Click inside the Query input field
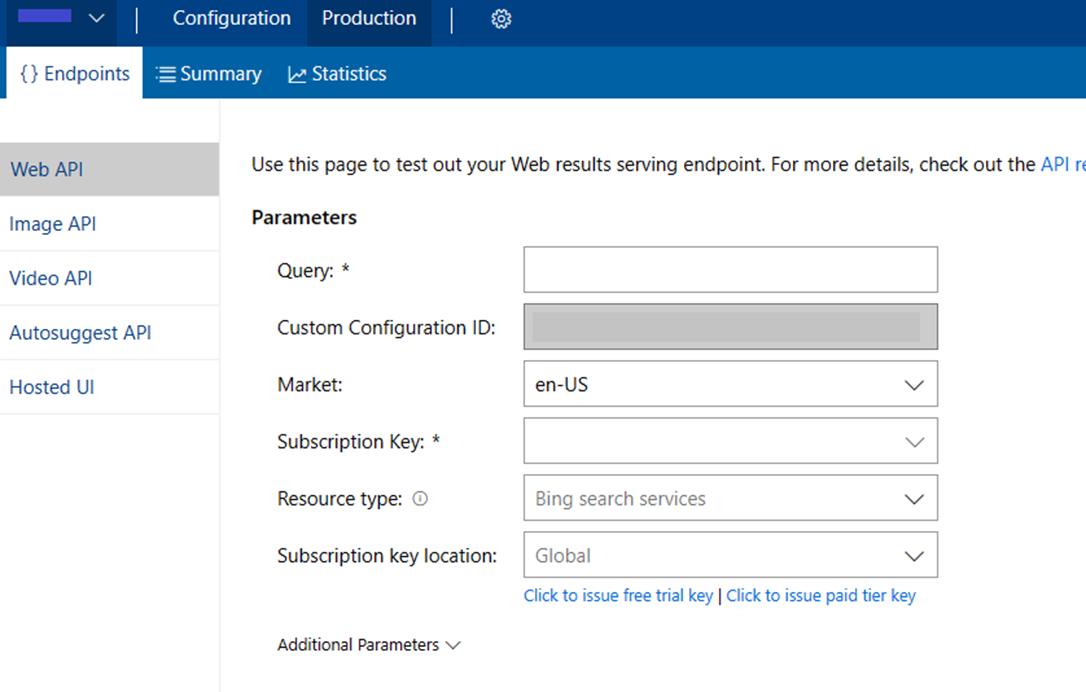This screenshot has height=692, width=1086. (730, 269)
